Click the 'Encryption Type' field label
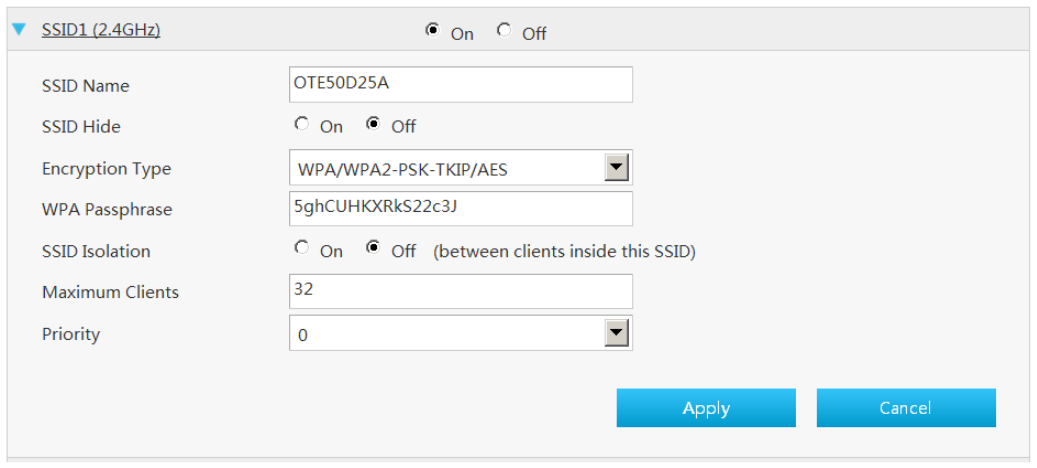The height and width of the screenshot is (468, 1037). coord(106,169)
